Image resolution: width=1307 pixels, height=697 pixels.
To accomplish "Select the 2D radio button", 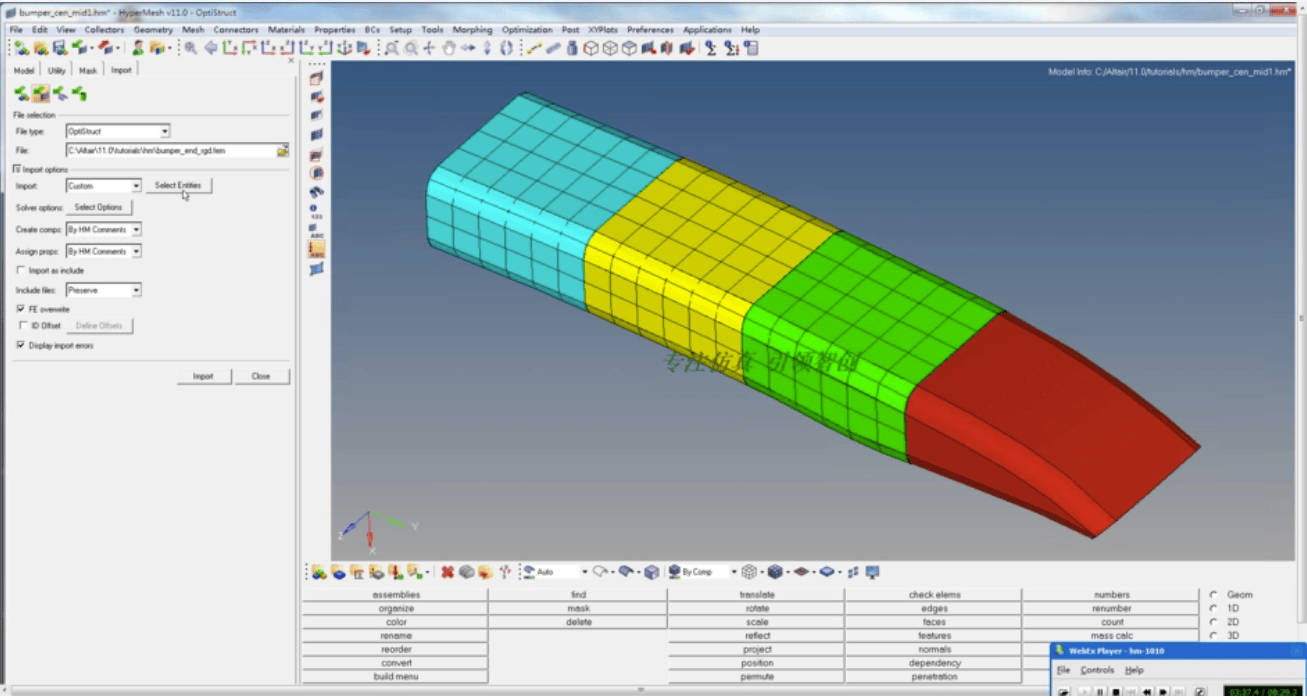I will 1214,622.
